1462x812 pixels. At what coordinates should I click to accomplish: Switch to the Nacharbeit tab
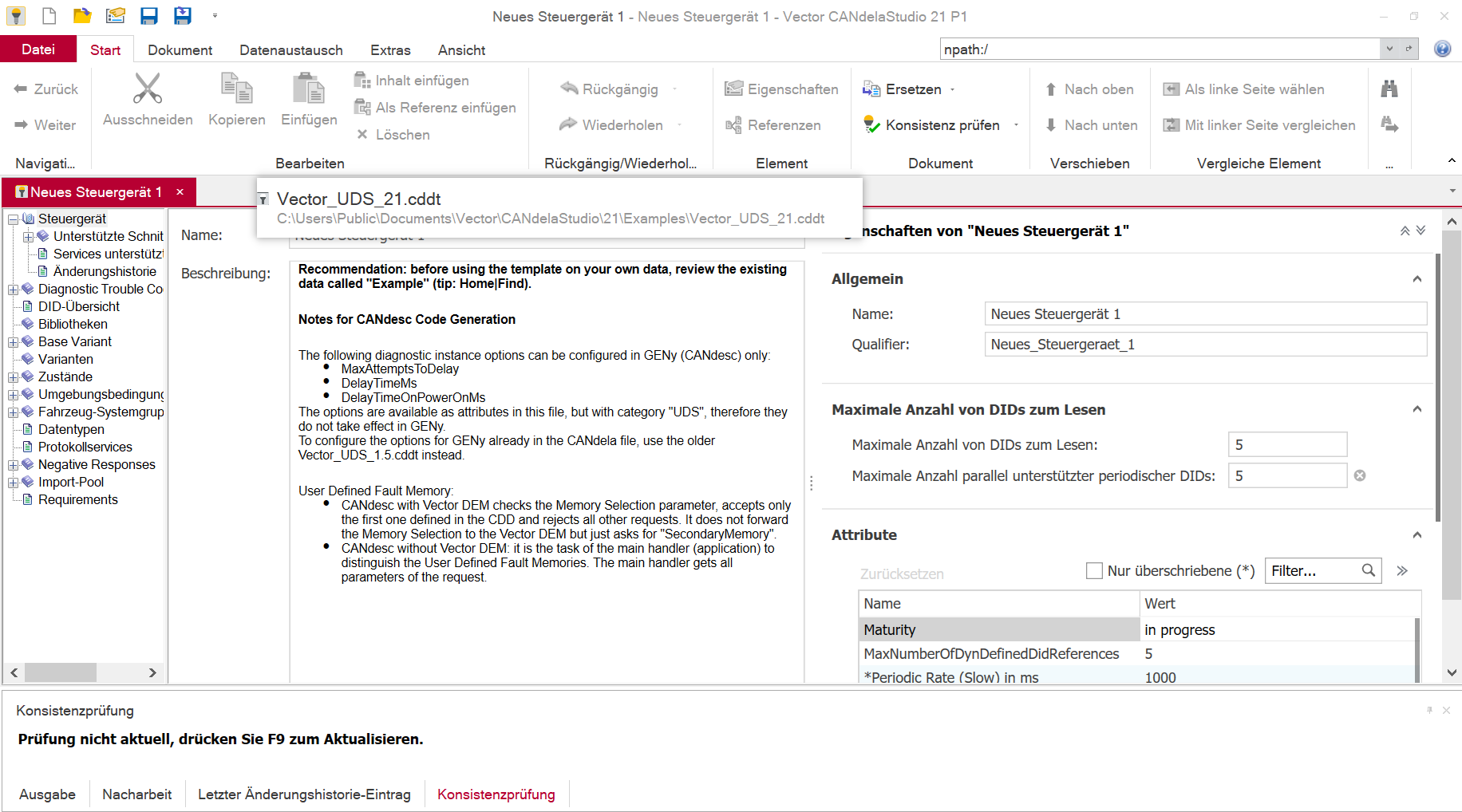137,794
